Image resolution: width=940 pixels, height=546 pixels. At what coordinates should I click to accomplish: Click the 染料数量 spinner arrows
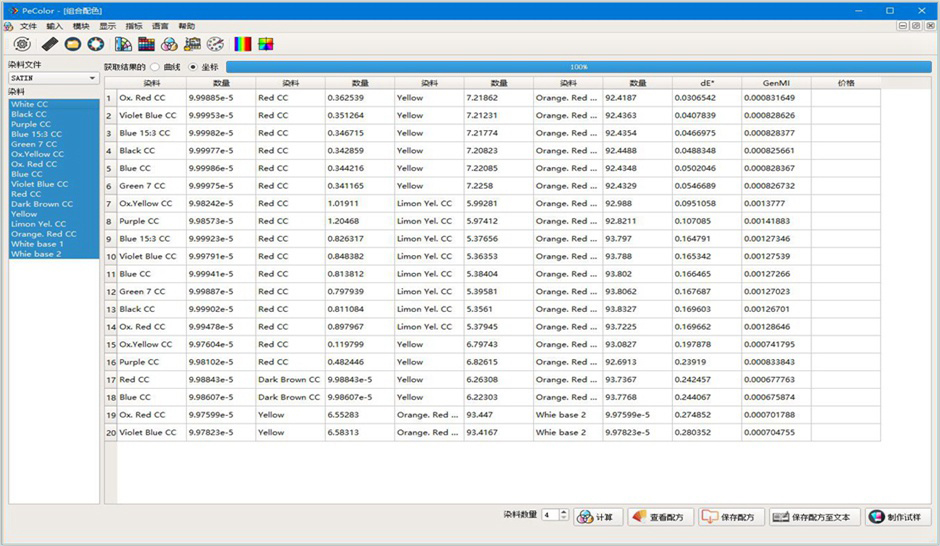(x=564, y=515)
